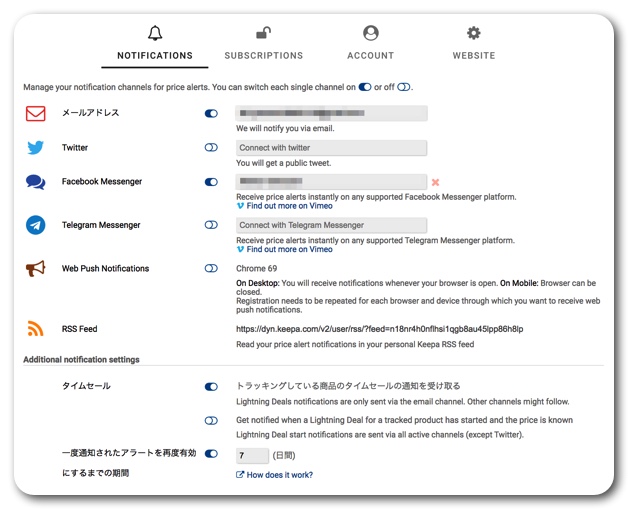Click the rearm days input field
Viewport: 628px width, 509px height.
pyautogui.click(x=252, y=455)
